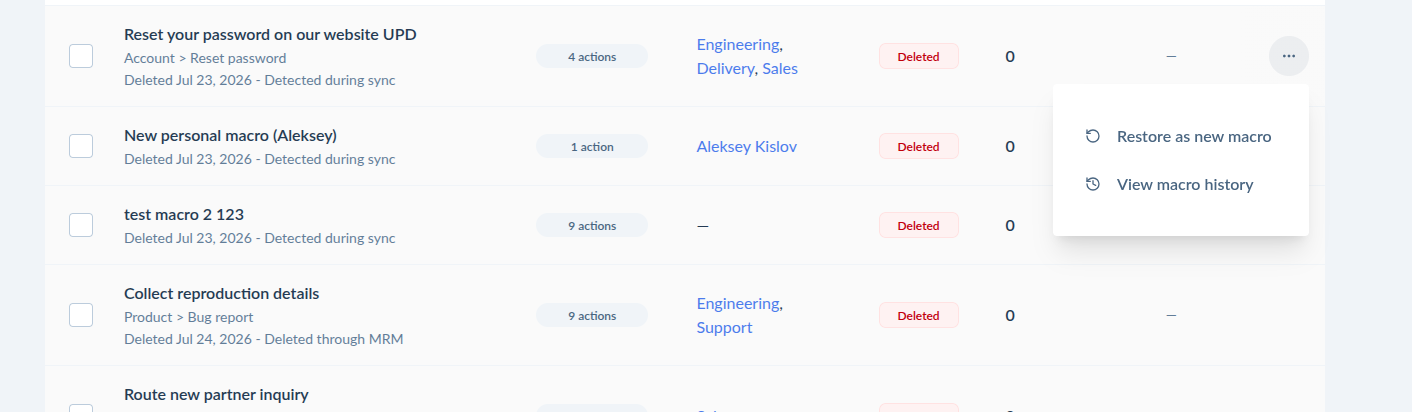Screen dimensions: 1412x412
Task: Check the Collect reproduction details checkbox
Action: tap(81, 315)
